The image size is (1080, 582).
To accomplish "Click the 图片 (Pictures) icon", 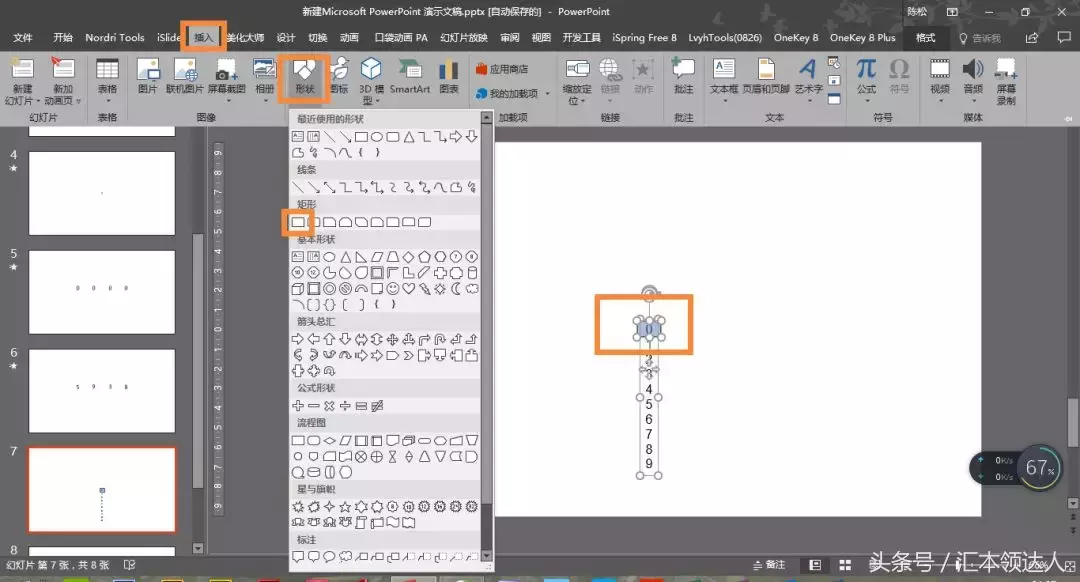I will [x=147, y=76].
